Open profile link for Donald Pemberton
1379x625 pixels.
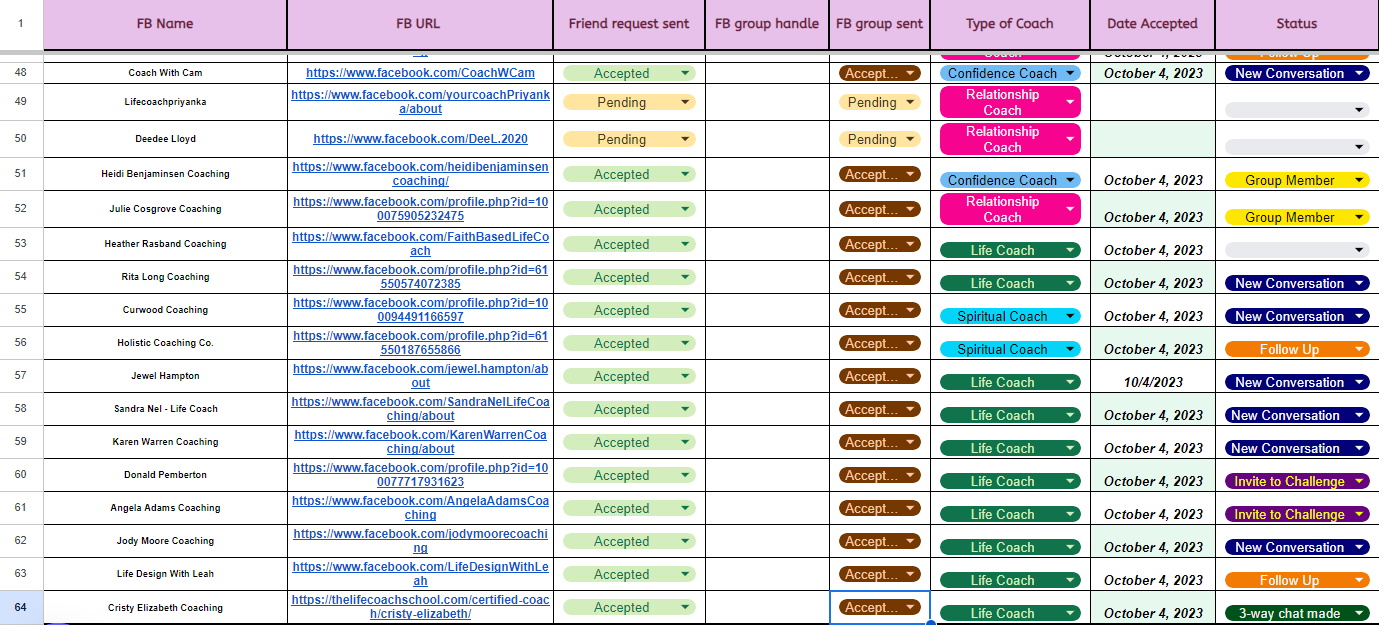point(420,475)
